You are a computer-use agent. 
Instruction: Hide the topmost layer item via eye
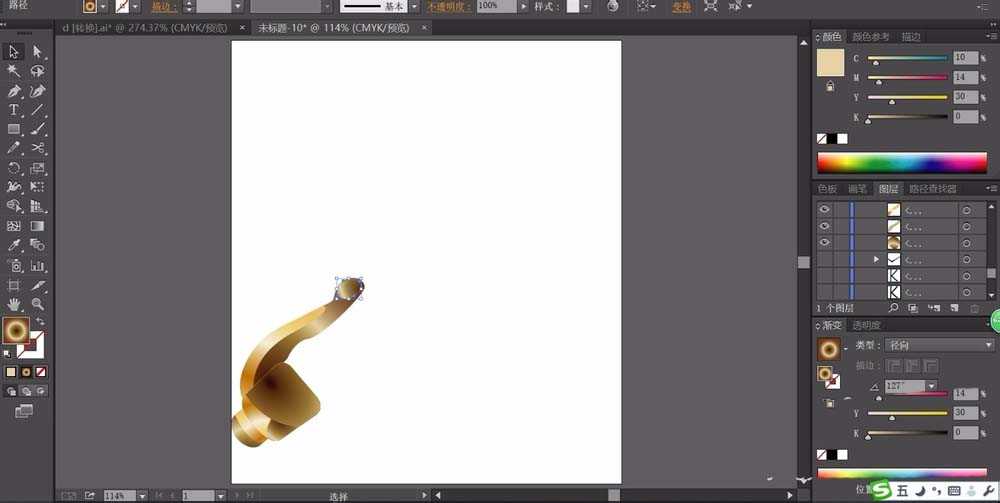(825, 210)
